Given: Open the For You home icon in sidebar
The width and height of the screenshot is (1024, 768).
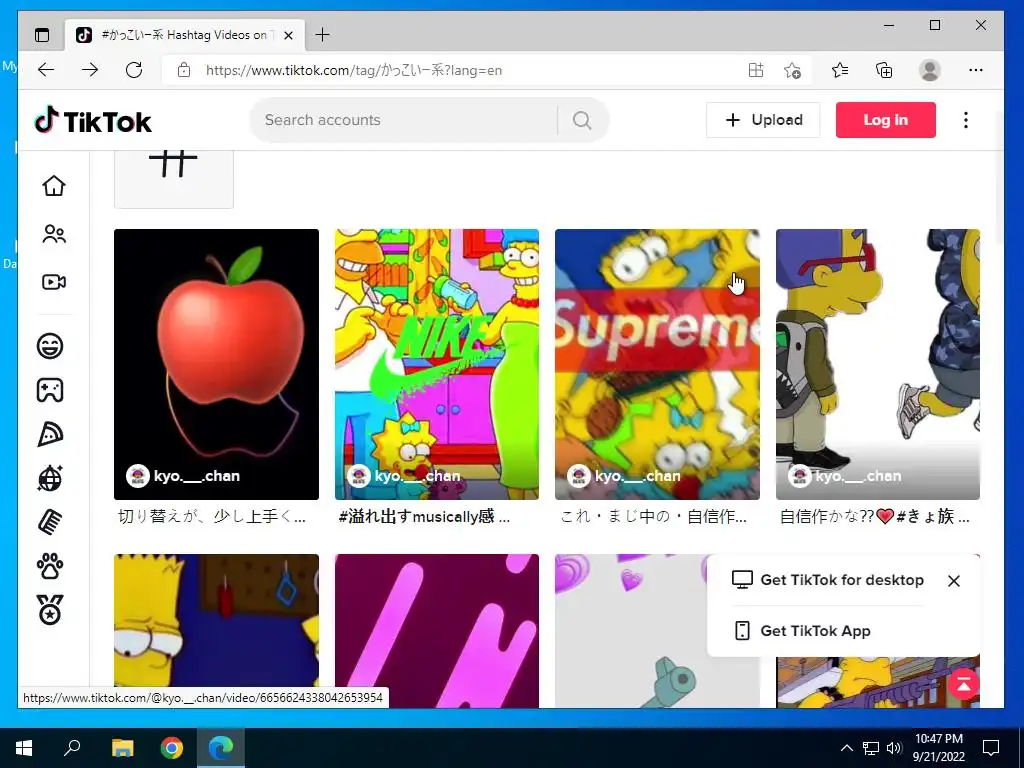Looking at the screenshot, I should point(54,185).
